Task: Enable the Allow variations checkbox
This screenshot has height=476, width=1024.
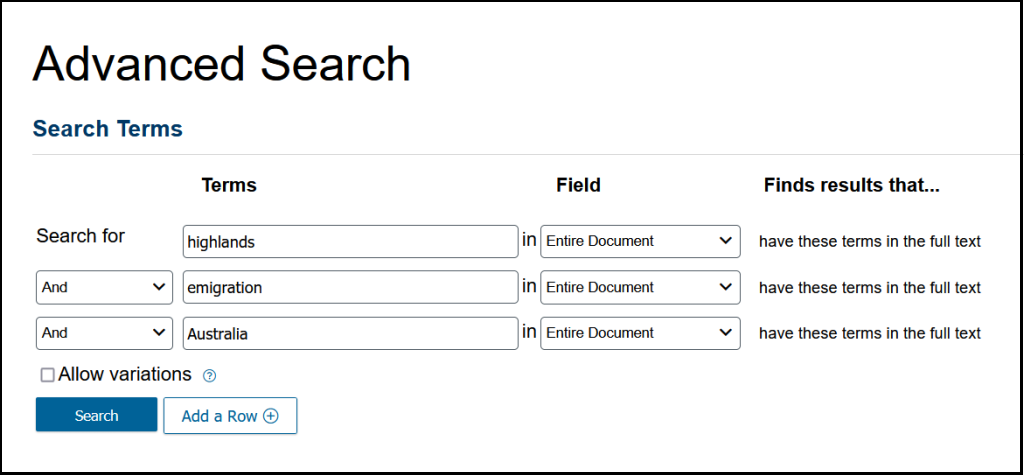Action: tap(47, 375)
